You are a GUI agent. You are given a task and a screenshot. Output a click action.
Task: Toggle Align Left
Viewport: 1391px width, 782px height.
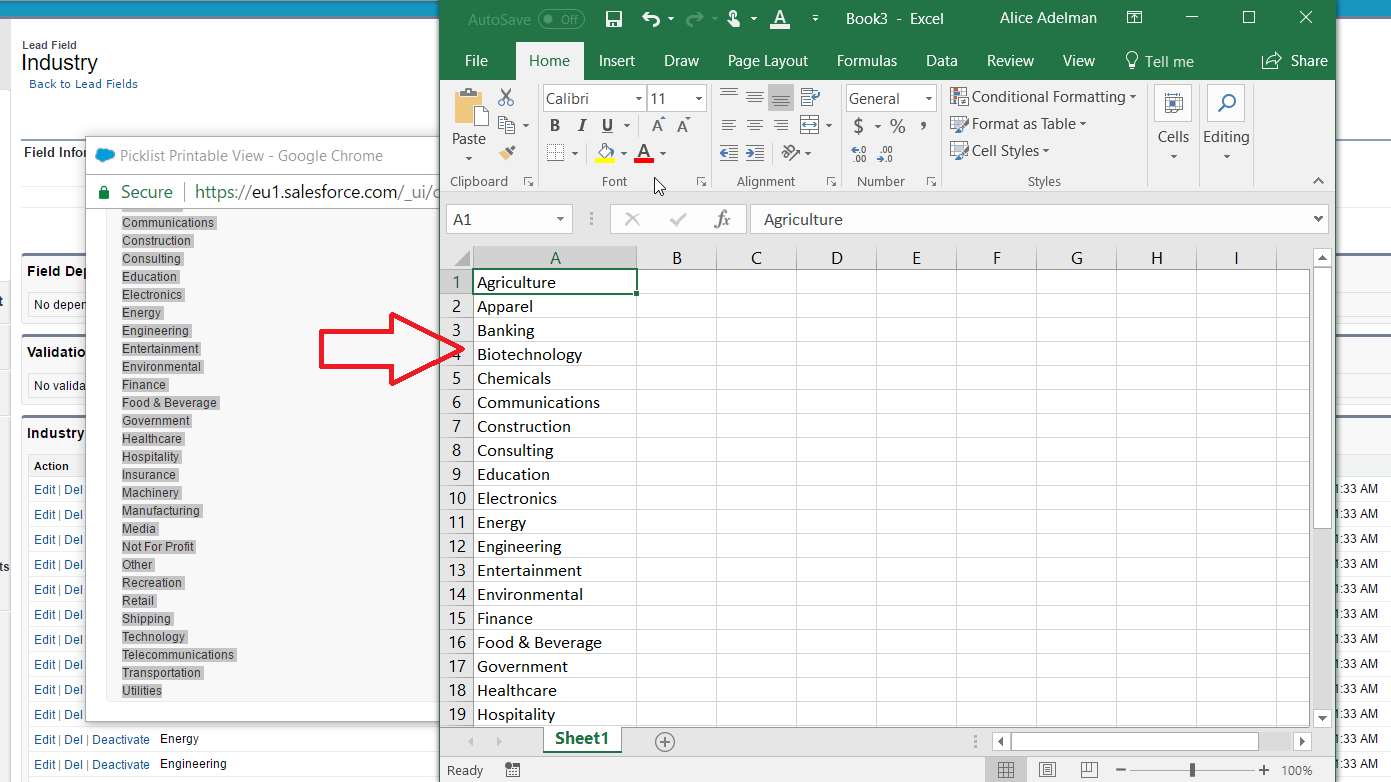click(x=729, y=125)
